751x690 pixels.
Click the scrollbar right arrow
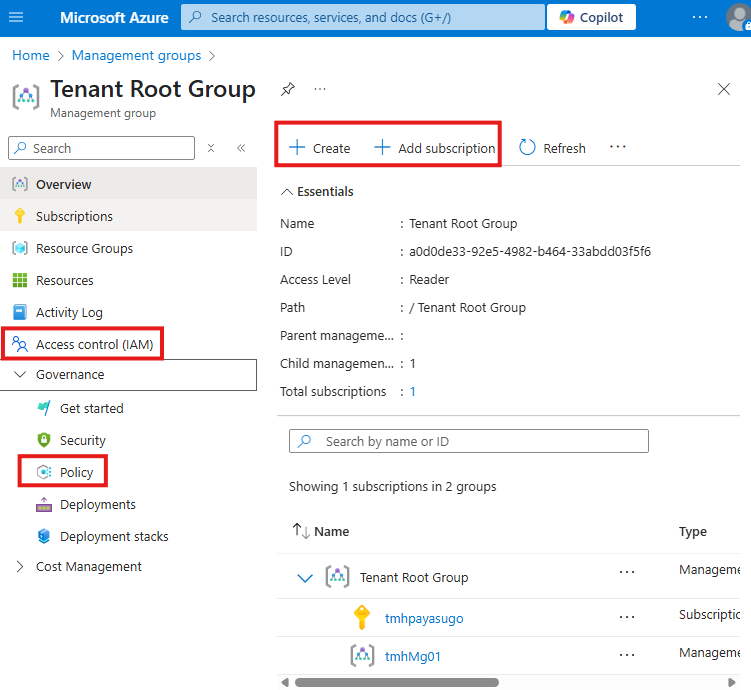coord(731,682)
